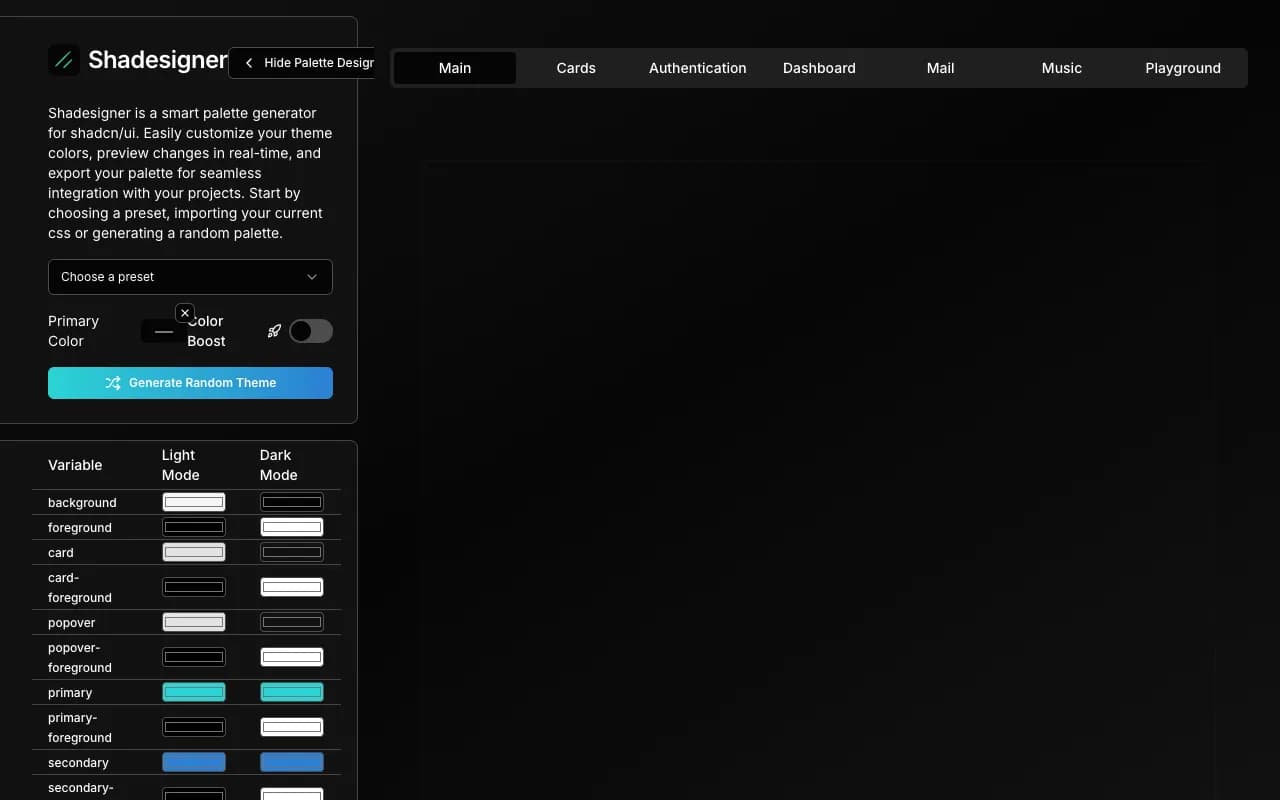Click the left chevron on Hide Palette Designer
1280x800 pixels.
(248, 62)
